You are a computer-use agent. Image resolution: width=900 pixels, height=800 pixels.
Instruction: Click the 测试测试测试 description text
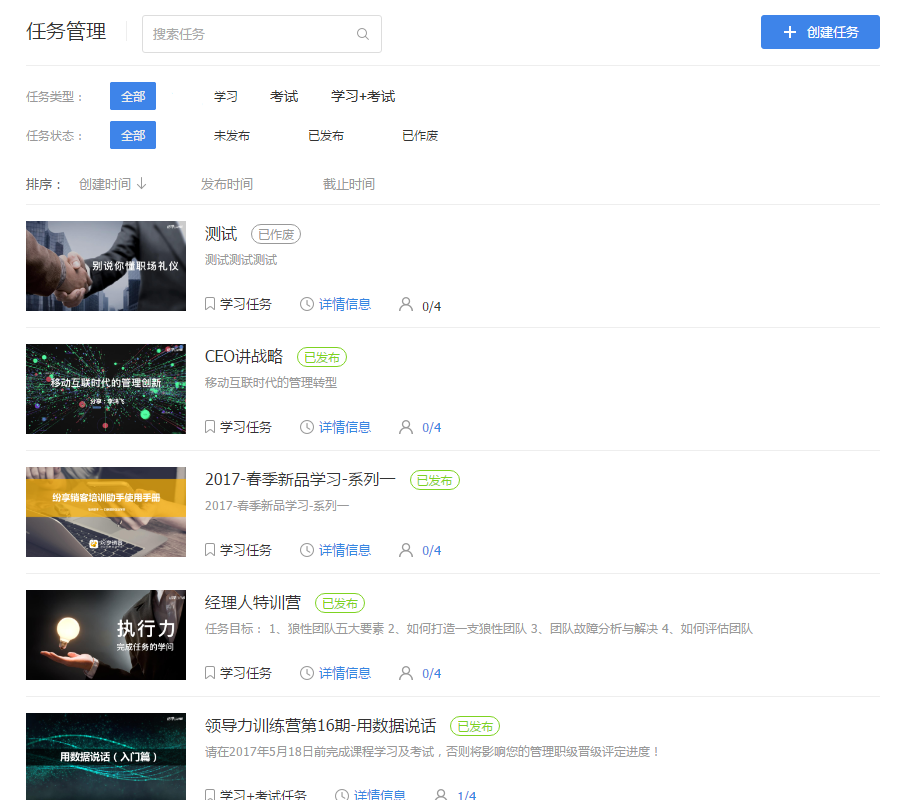(241, 260)
